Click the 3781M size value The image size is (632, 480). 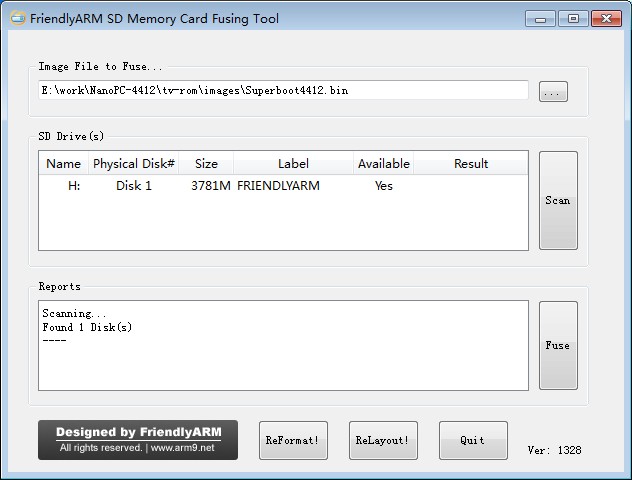(x=210, y=185)
